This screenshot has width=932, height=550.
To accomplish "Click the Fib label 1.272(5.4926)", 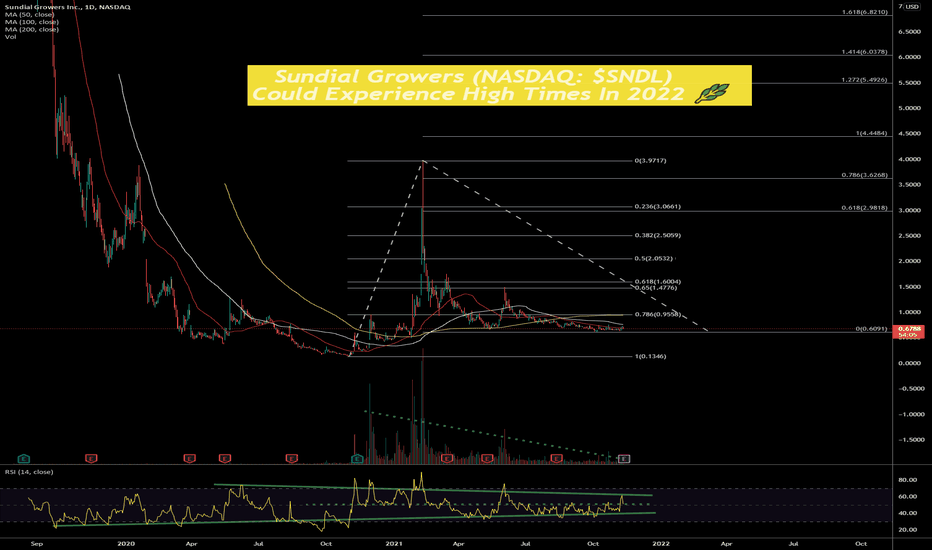I will [864, 80].
